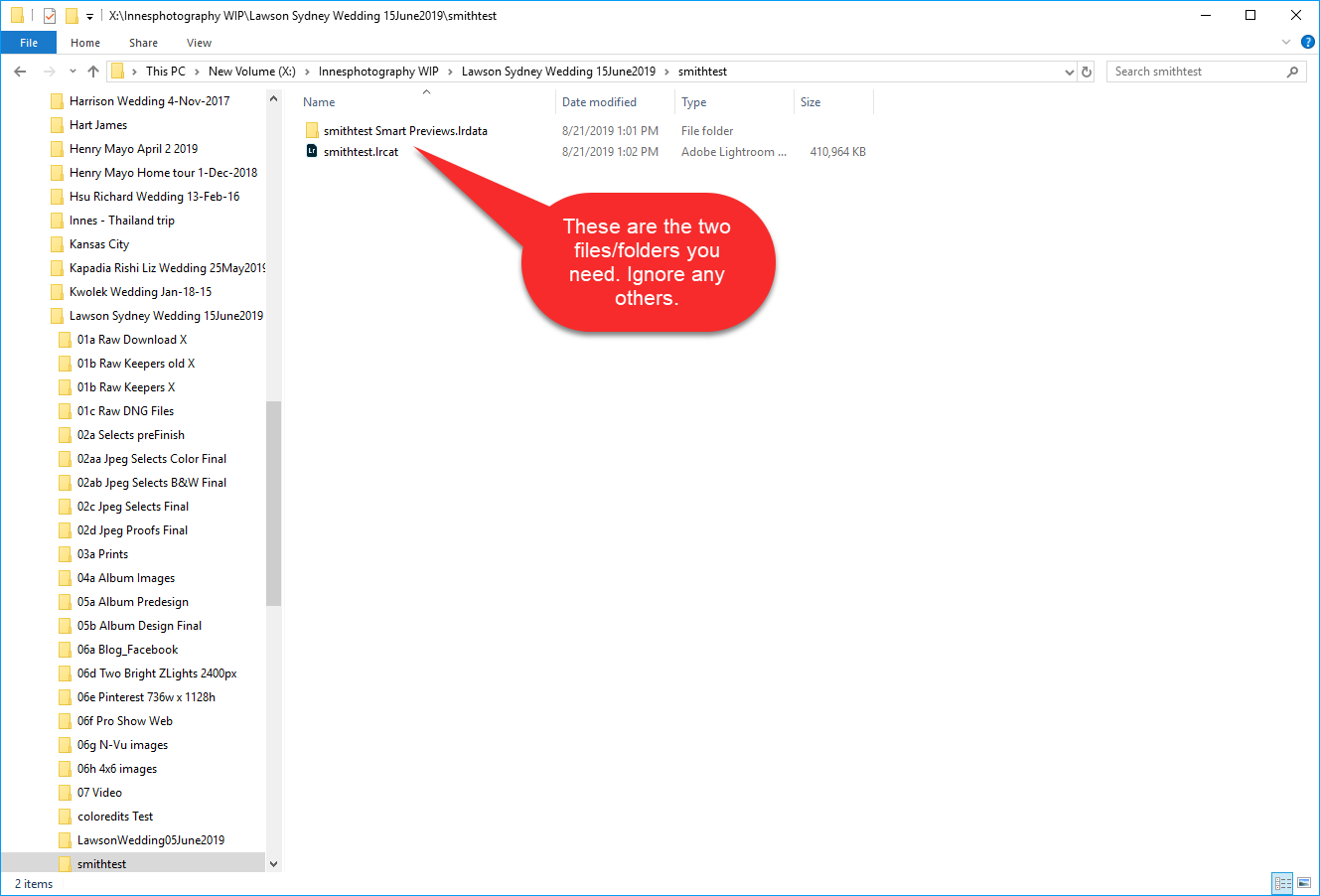This screenshot has height=896, width=1320.
Task: Select the smithtest.lrcat Lightroom catalog file
Action: tap(361, 152)
